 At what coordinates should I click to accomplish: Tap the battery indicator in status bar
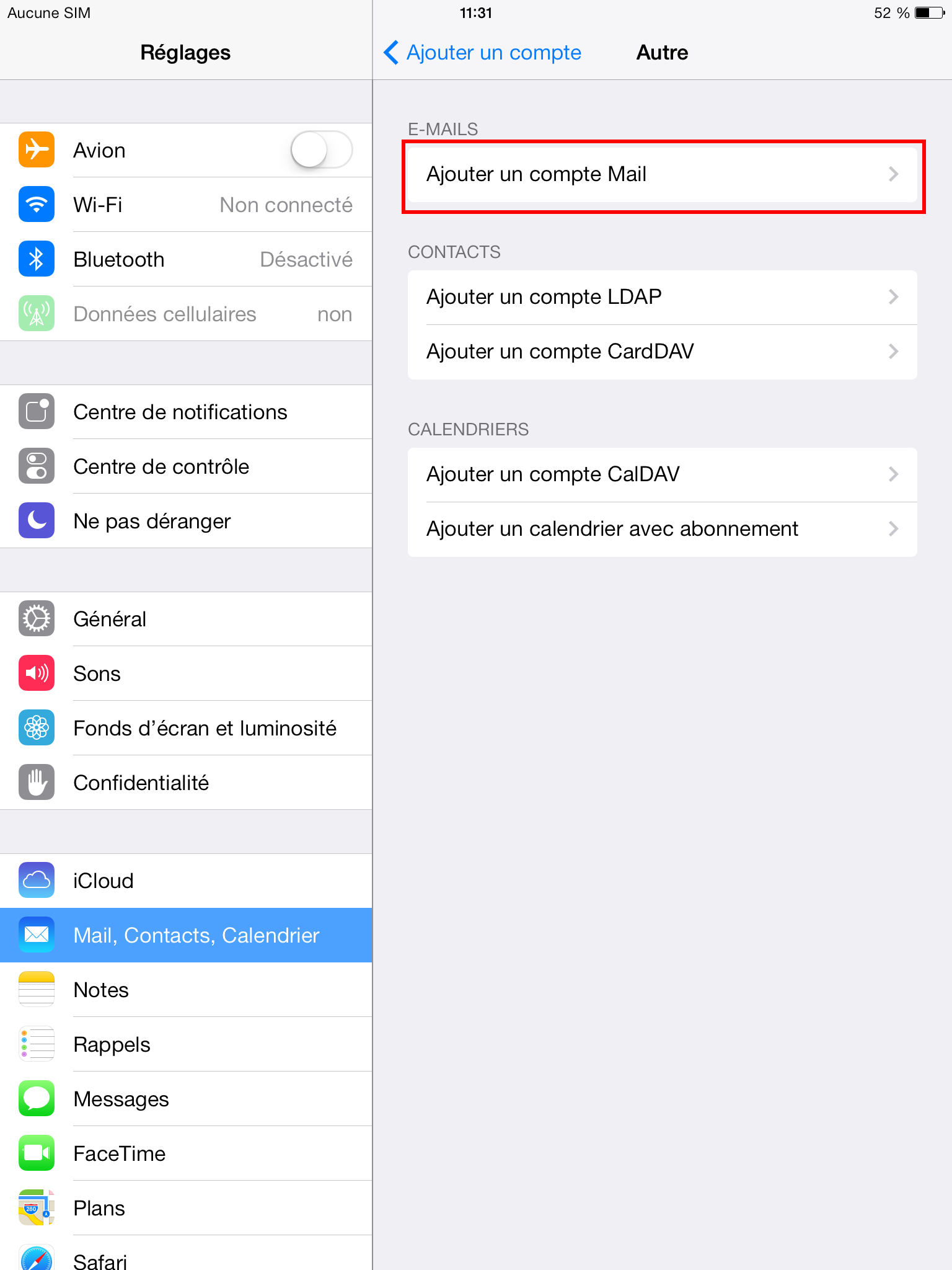point(930,13)
